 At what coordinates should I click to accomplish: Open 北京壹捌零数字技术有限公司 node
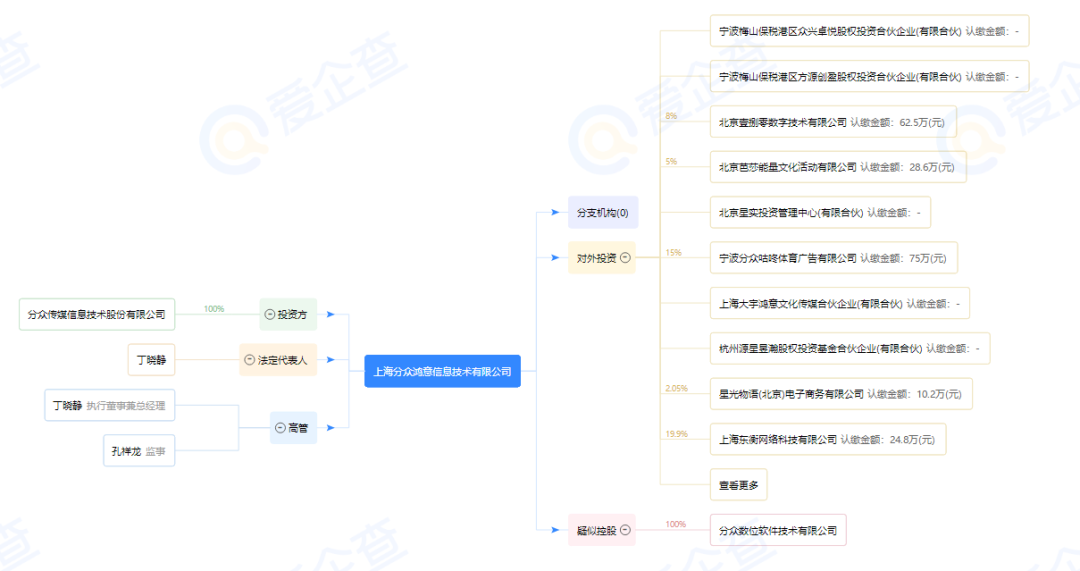(x=833, y=122)
